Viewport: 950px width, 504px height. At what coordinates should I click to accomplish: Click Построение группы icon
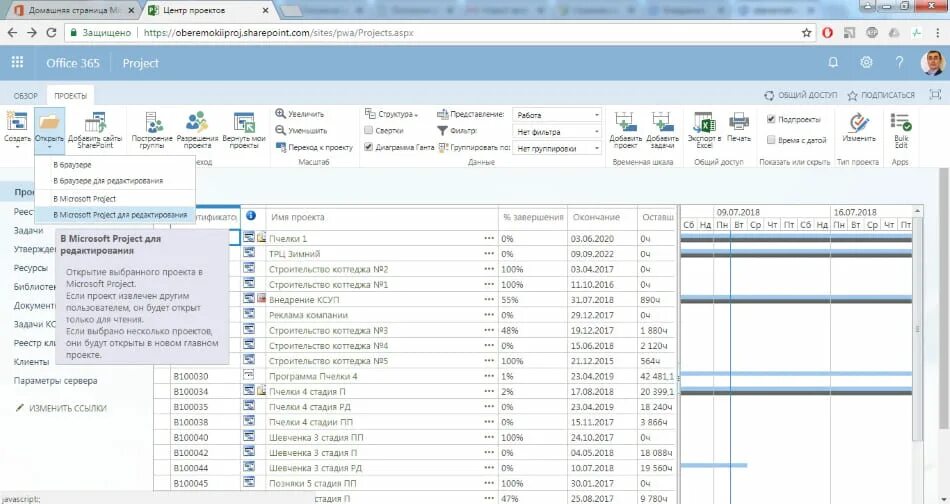pos(153,122)
